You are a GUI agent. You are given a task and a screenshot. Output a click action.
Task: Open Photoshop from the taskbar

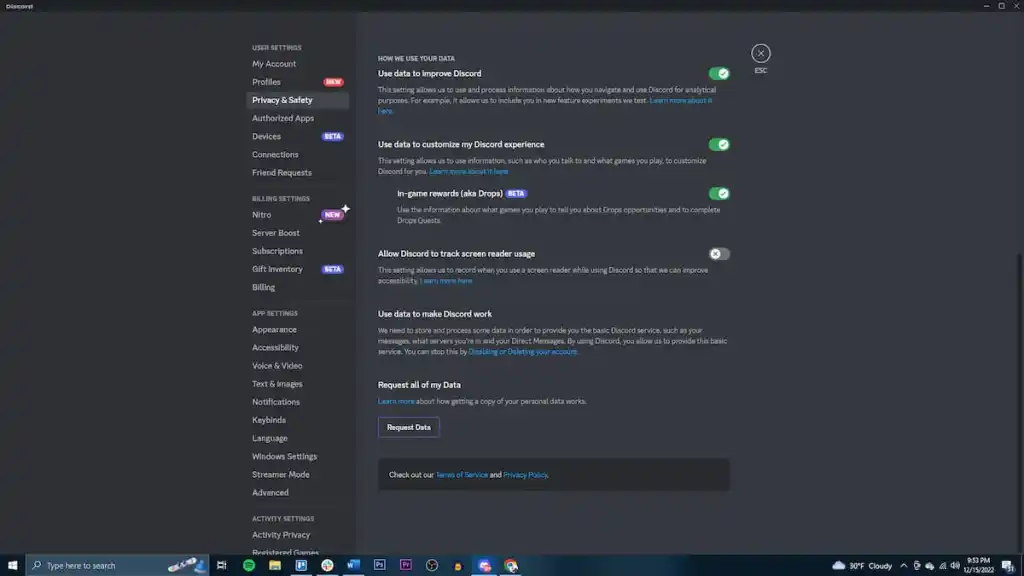(379, 566)
